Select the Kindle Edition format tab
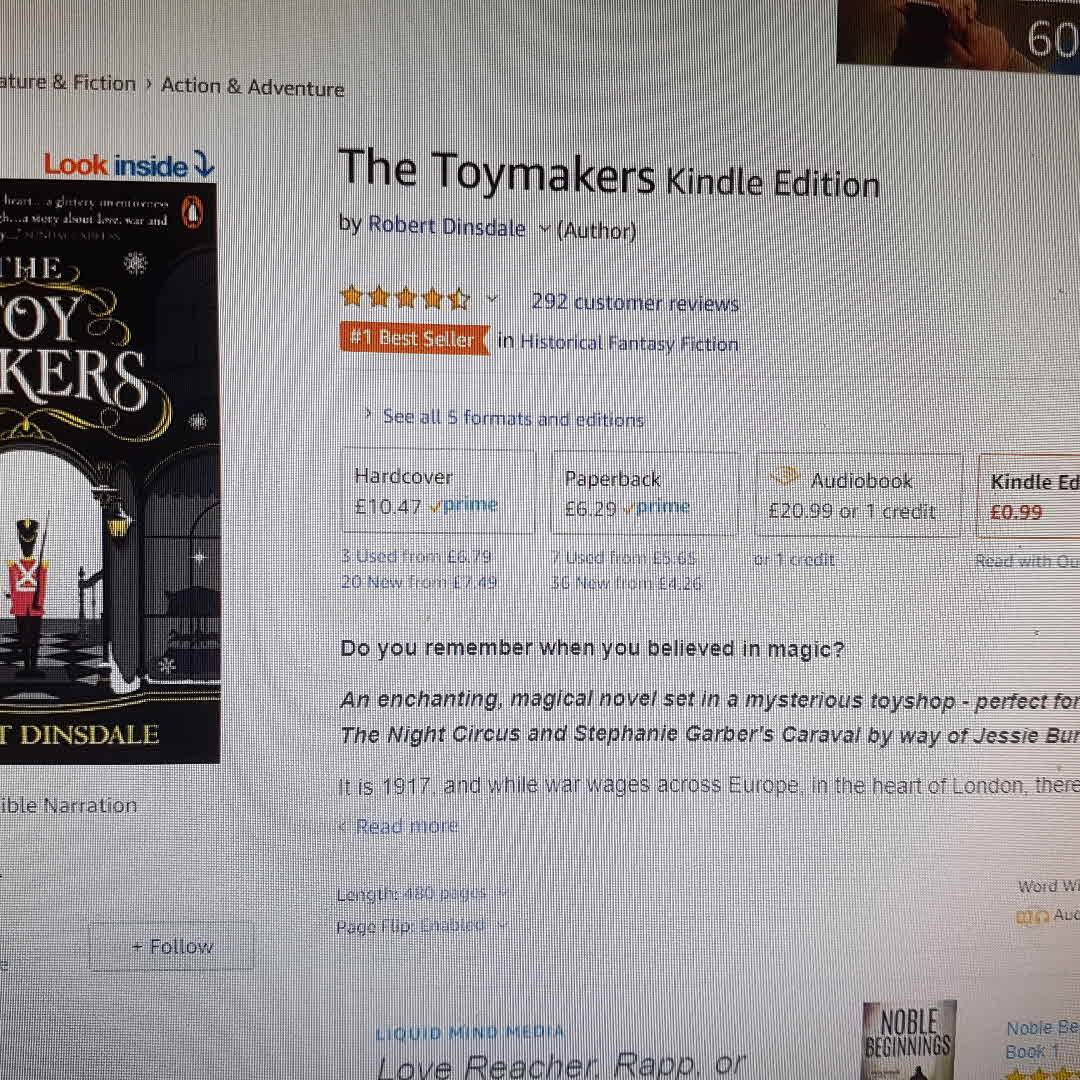Image resolution: width=1080 pixels, height=1080 pixels. (x=1028, y=496)
